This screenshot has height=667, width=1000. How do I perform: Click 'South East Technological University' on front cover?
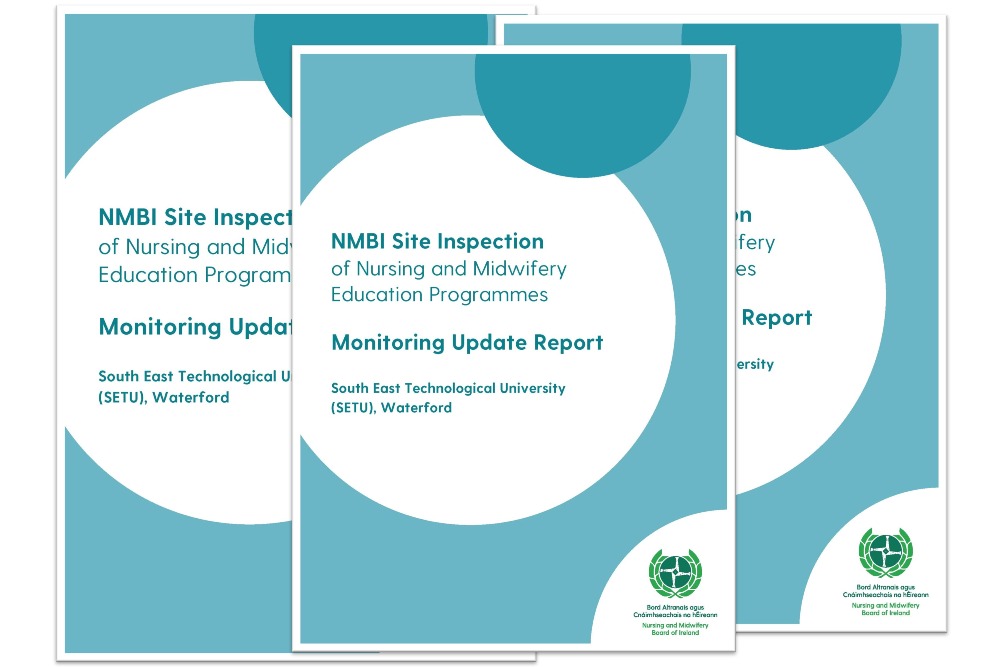coord(448,388)
